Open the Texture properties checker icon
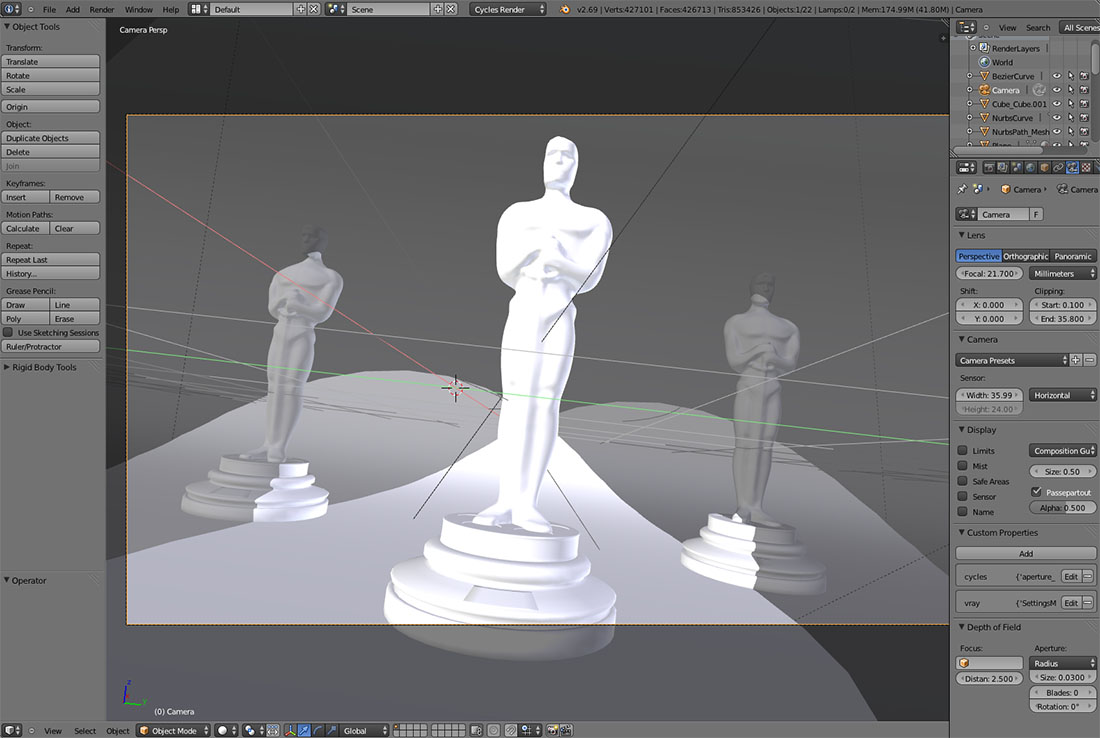1100x738 pixels. pos(1086,168)
